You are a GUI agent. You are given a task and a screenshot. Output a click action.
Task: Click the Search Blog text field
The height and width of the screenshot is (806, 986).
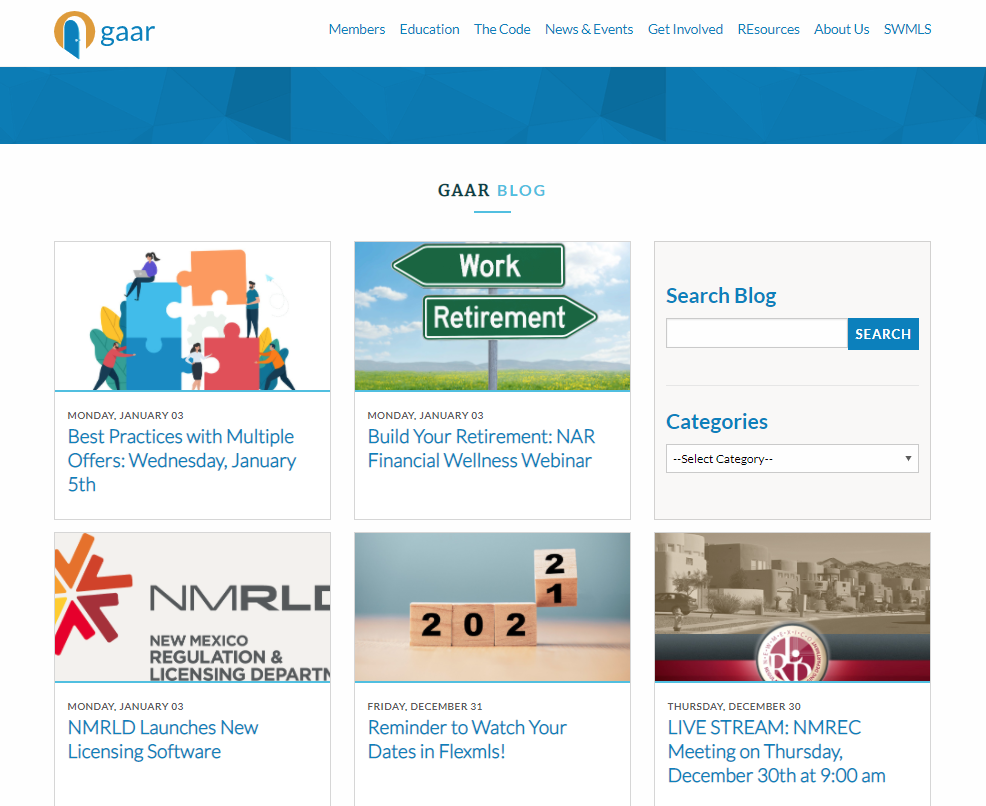(x=756, y=333)
